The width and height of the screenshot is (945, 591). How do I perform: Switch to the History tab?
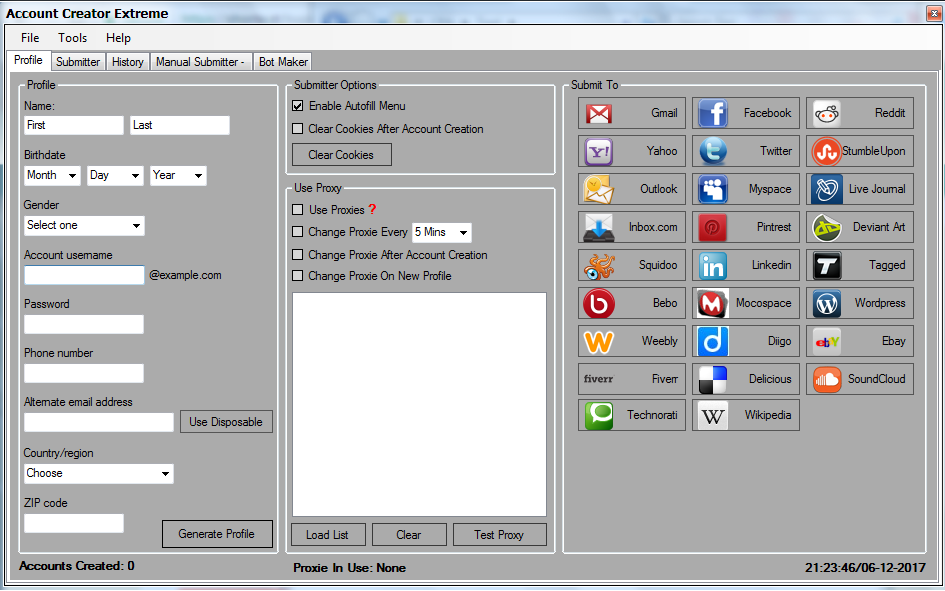(128, 61)
